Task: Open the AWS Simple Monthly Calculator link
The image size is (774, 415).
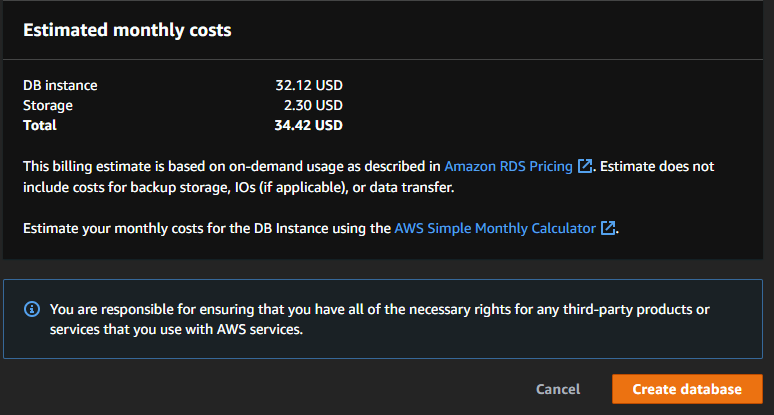Action: [495, 228]
